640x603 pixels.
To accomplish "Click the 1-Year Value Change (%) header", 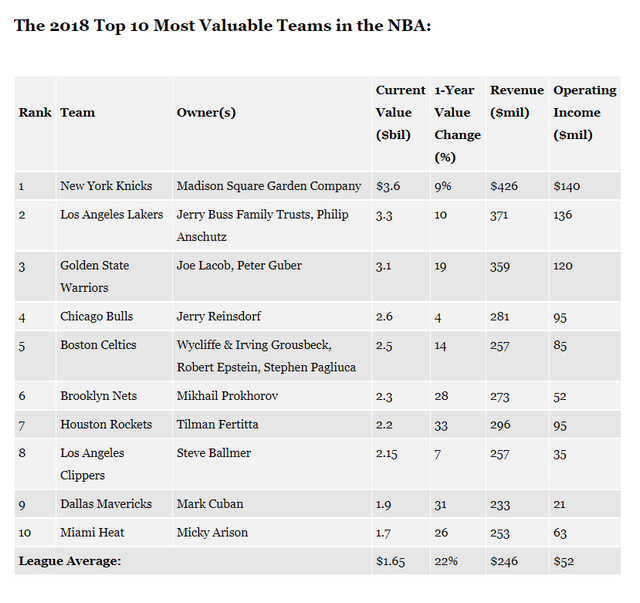I will (457, 123).
